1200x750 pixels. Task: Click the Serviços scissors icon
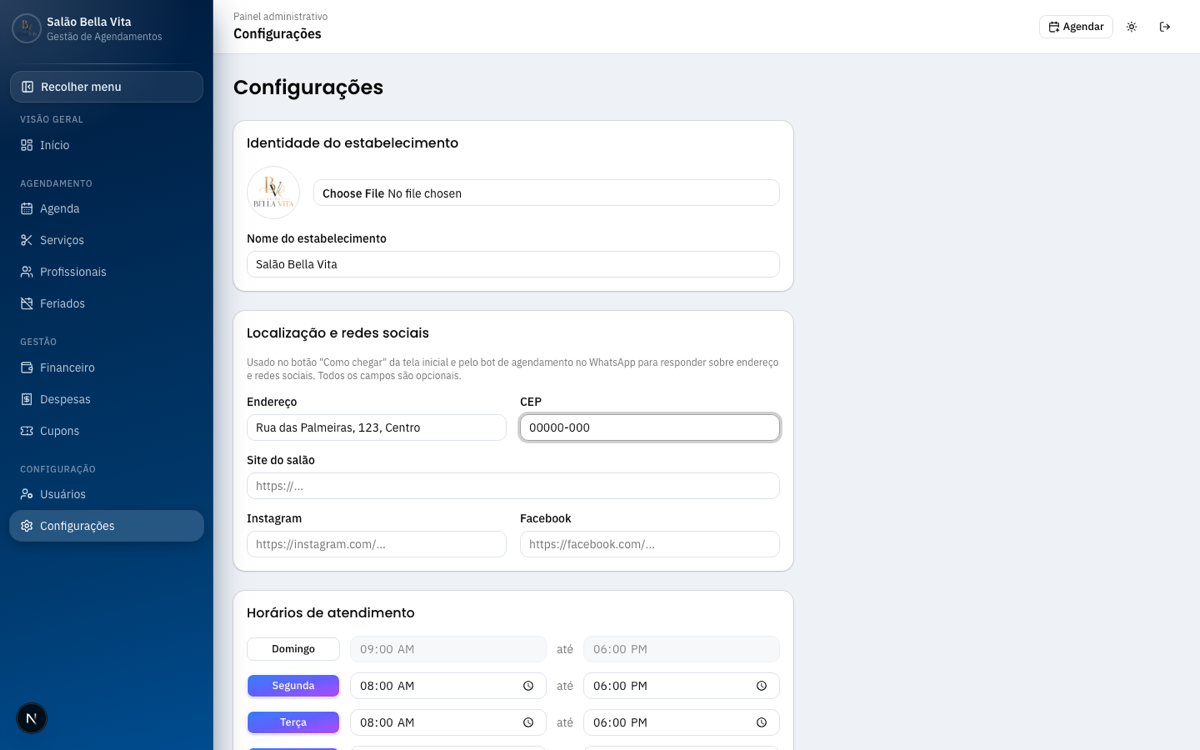(x=27, y=240)
